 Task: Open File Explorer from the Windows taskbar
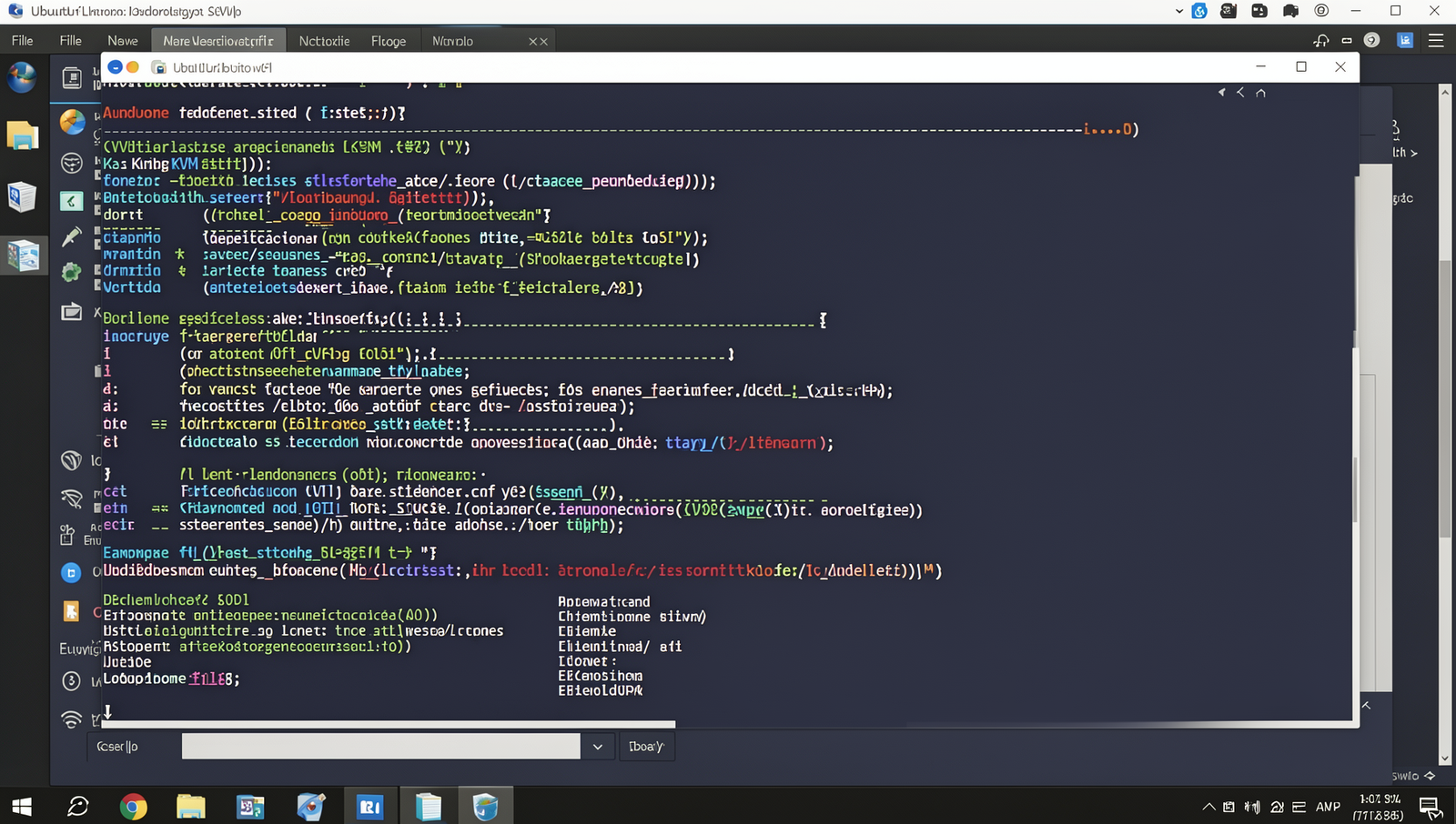[x=191, y=807]
